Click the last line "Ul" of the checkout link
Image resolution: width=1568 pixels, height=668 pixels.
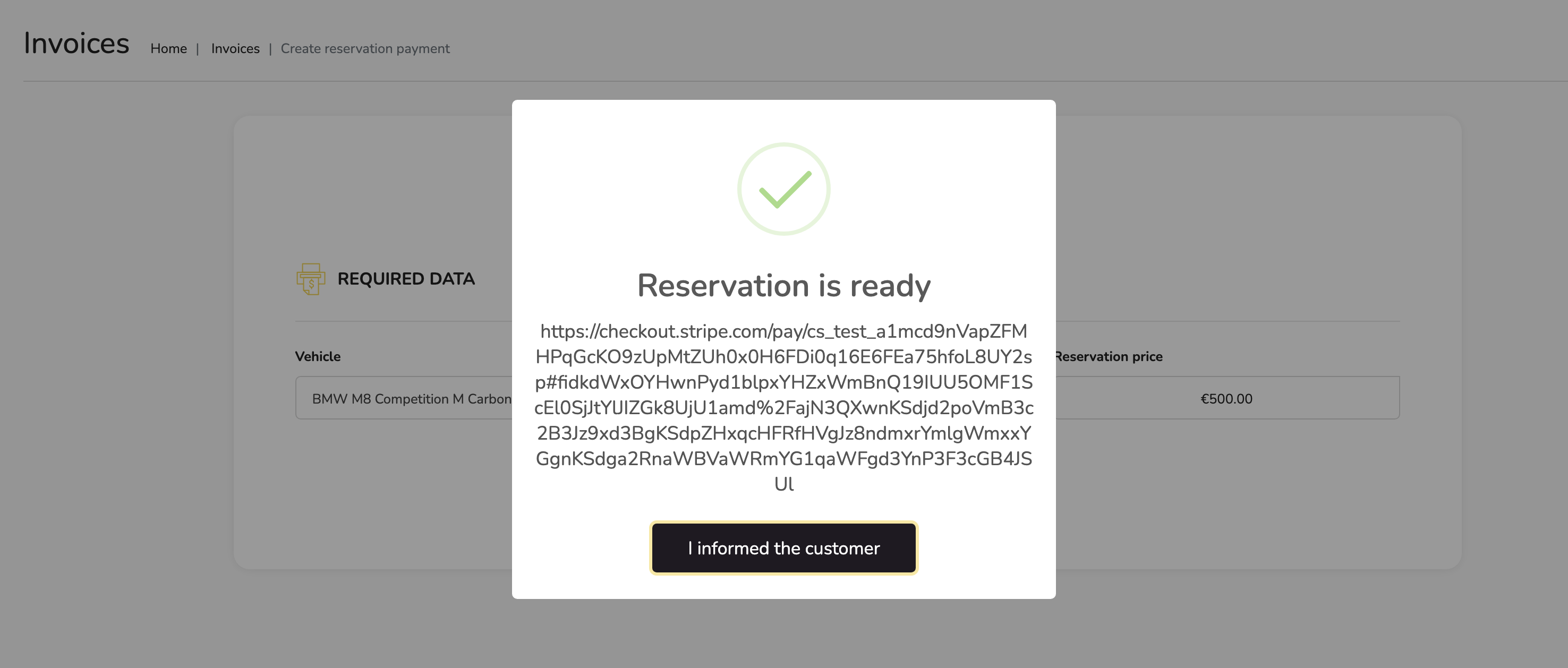coord(783,484)
